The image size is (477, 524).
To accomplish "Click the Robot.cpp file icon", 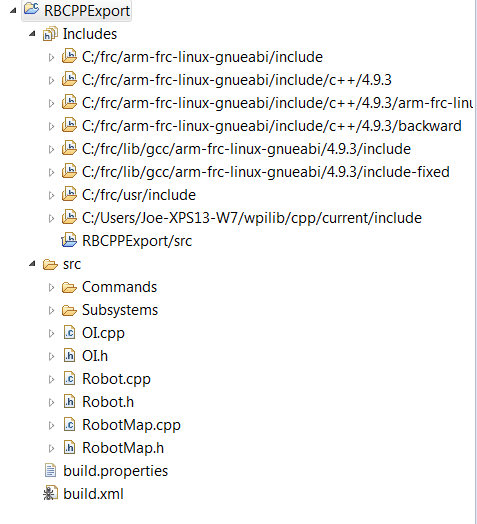I will pos(69,379).
